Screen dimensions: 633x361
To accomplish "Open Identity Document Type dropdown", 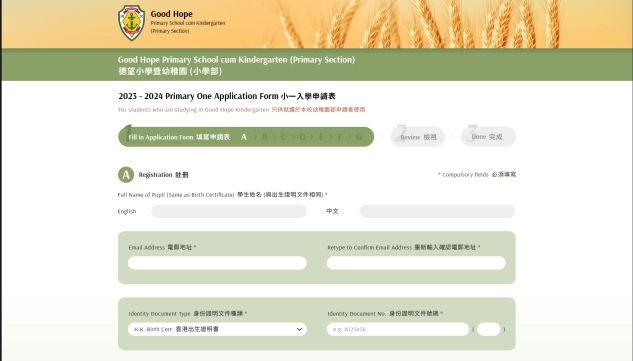I will click(x=217, y=329).
